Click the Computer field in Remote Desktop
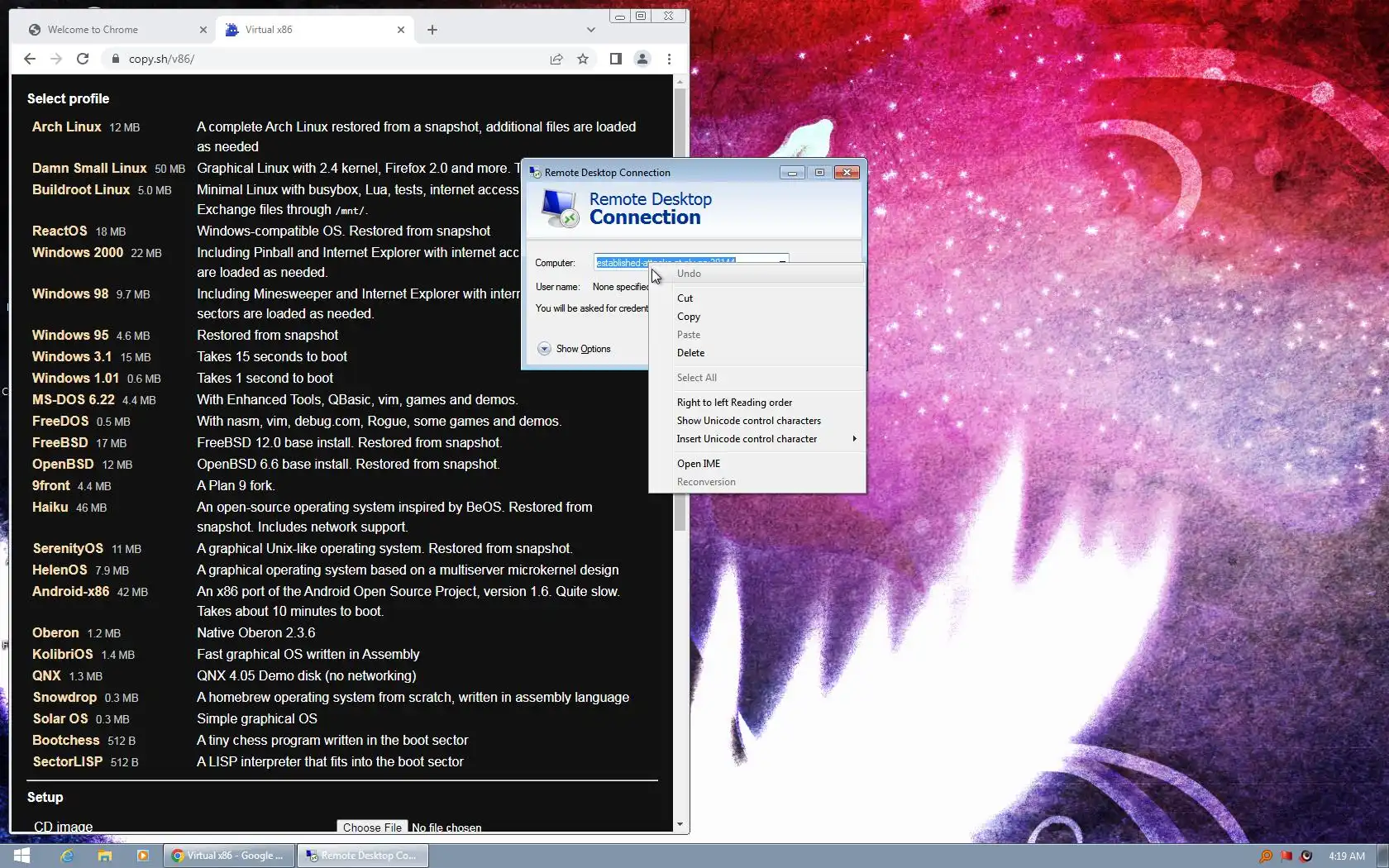This screenshot has width=1389, height=868. click(690, 263)
